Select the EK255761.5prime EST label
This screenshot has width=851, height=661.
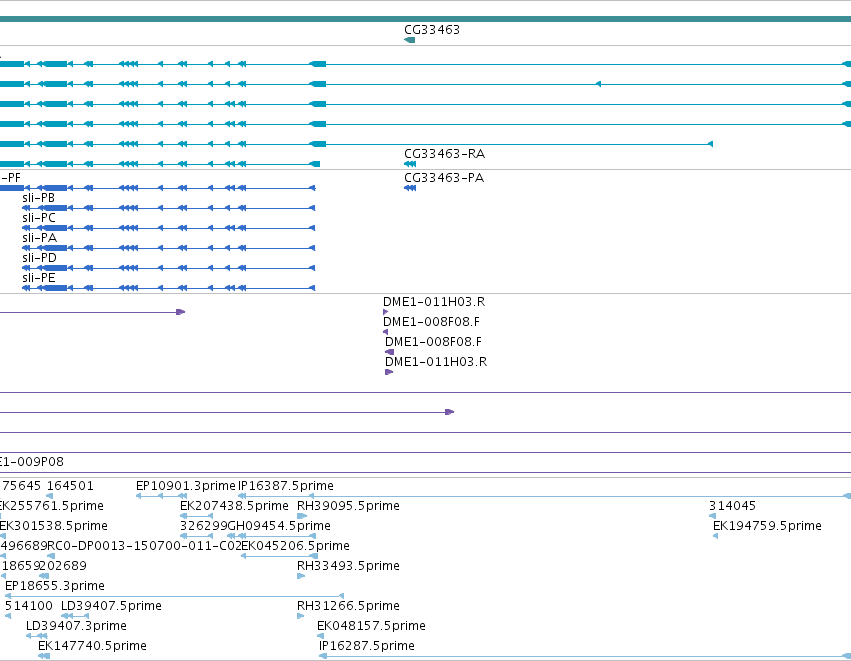51,506
